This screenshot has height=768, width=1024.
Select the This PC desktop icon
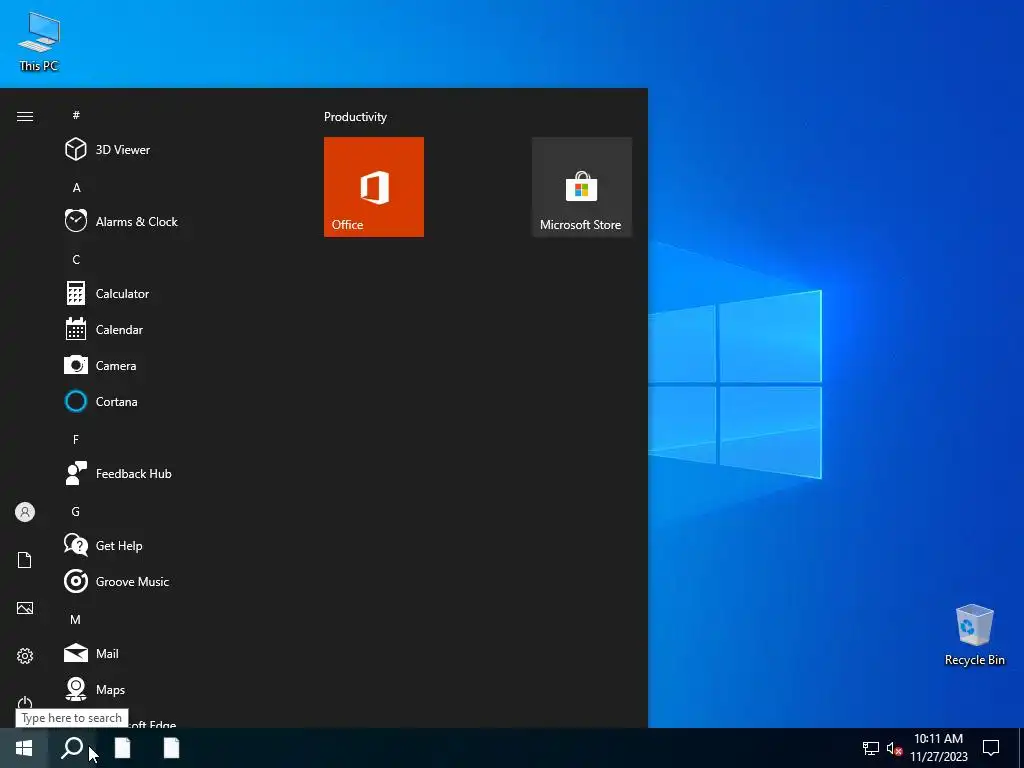pos(39,42)
